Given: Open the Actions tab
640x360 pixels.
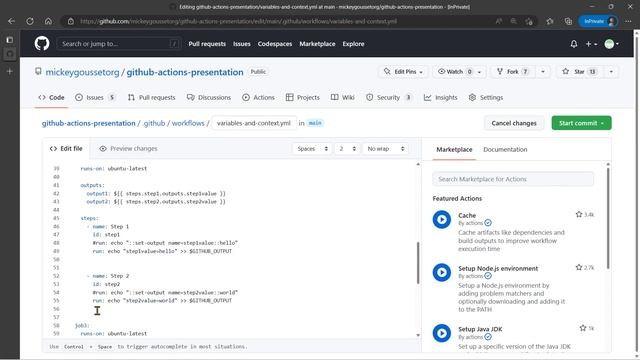Looking at the screenshot, I should tap(258, 98).
